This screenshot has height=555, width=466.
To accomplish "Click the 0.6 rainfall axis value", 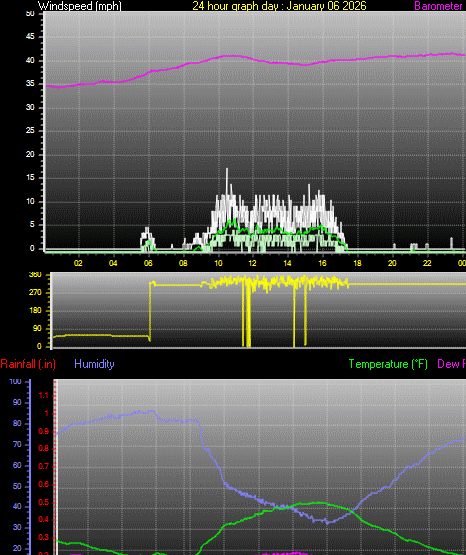I will 44,485.
